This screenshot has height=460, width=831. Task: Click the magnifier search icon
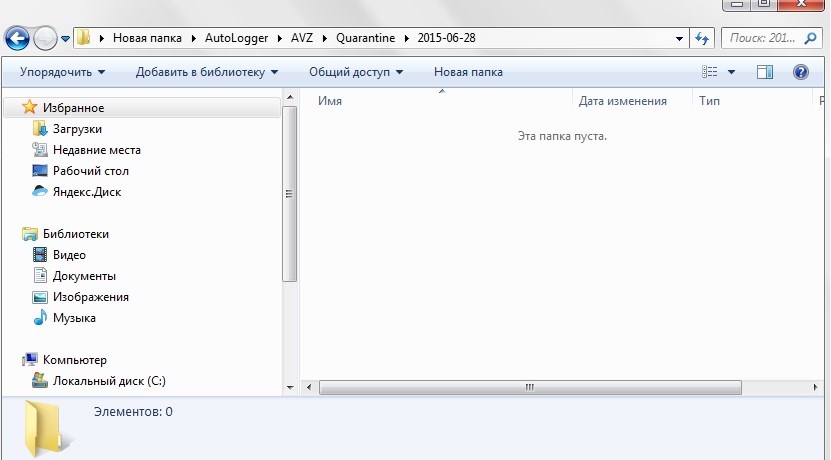pos(810,38)
